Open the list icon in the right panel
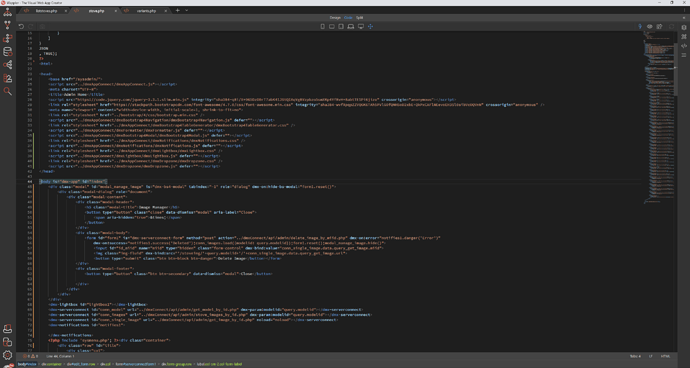690x368 pixels. tap(684, 55)
